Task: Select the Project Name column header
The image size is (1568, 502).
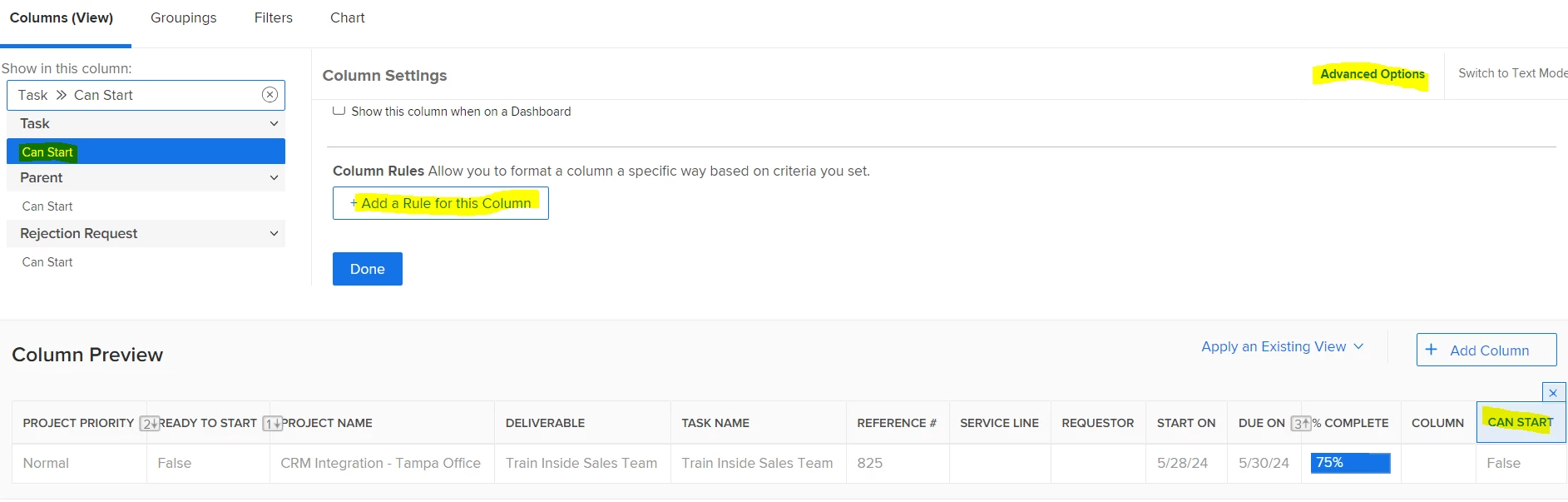Action: pos(327,423)
